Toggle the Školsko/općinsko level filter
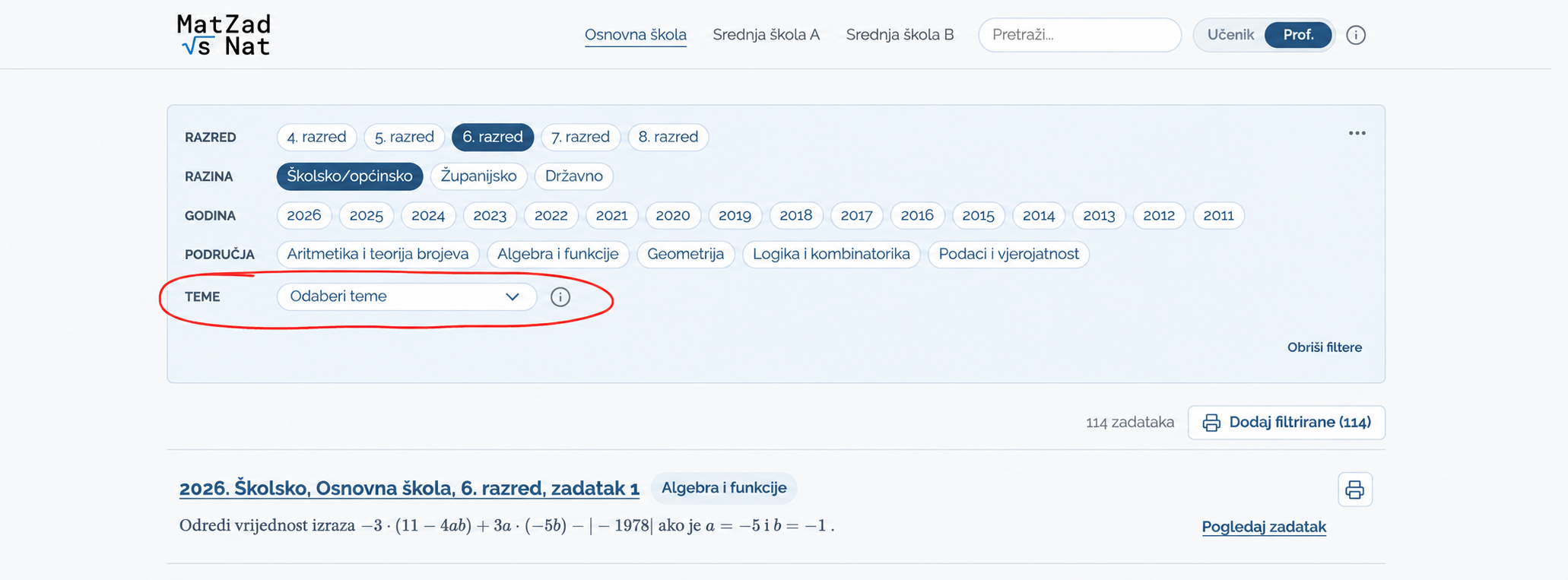Viewport: 1568px width, 580px height. point(350,176)
